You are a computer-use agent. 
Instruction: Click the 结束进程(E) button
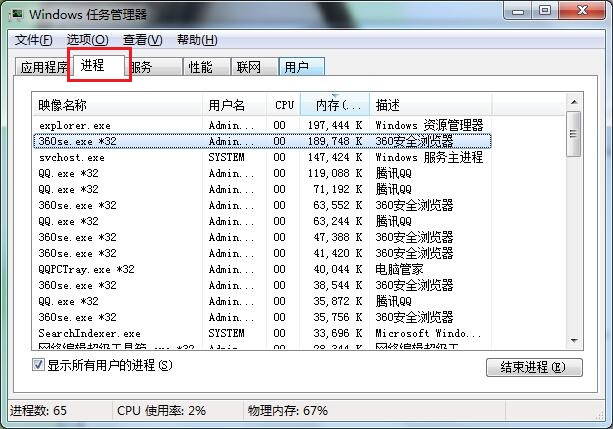point(534,367)
